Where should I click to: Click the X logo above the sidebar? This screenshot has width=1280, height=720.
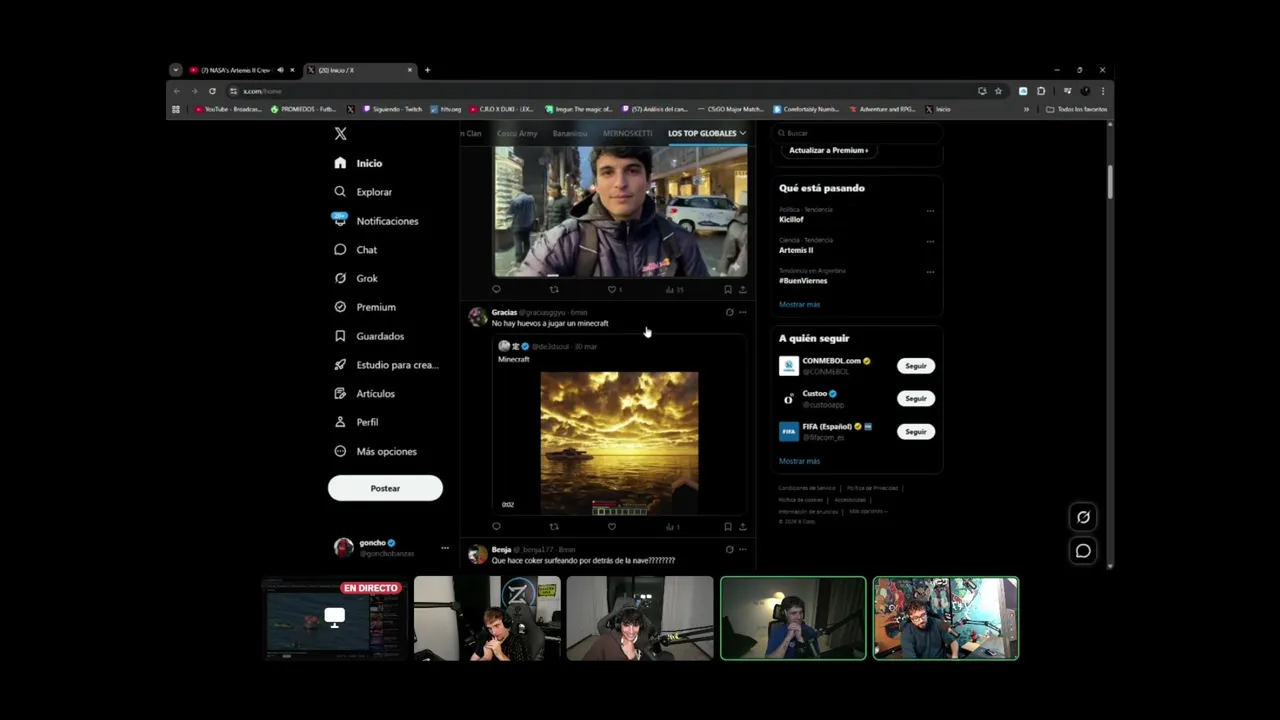click(x=340, y=133)
